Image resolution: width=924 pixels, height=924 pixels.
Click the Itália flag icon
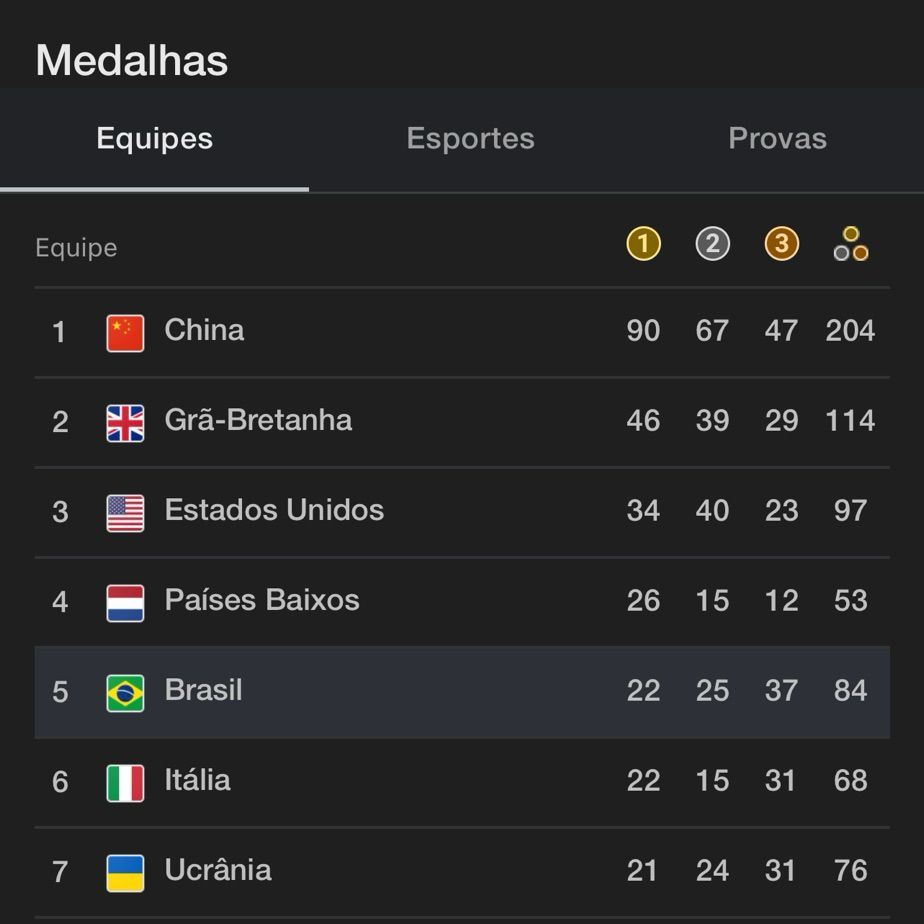(125, 783)
